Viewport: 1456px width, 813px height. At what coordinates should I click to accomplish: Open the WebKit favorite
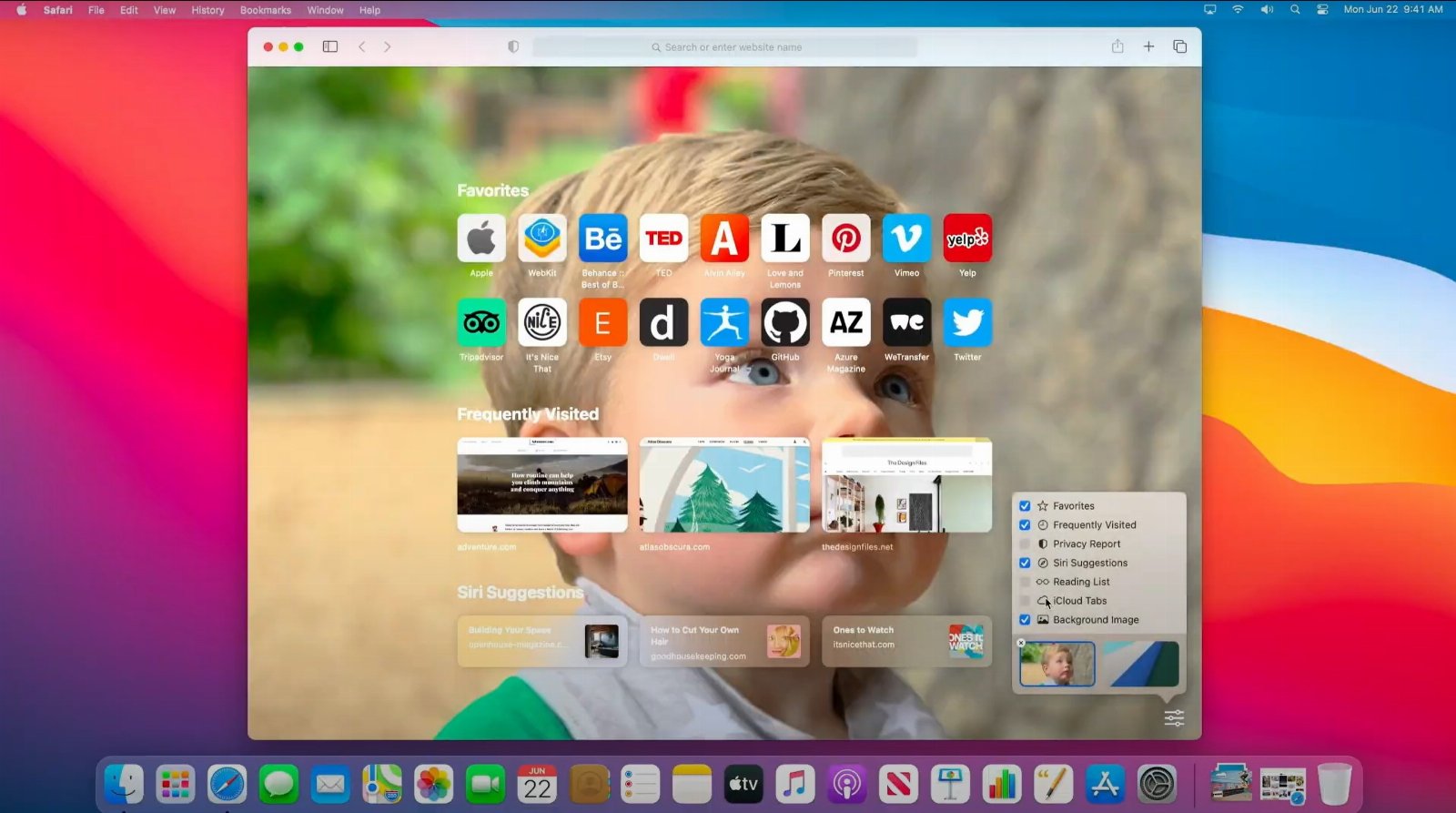(x=542, y=239)
